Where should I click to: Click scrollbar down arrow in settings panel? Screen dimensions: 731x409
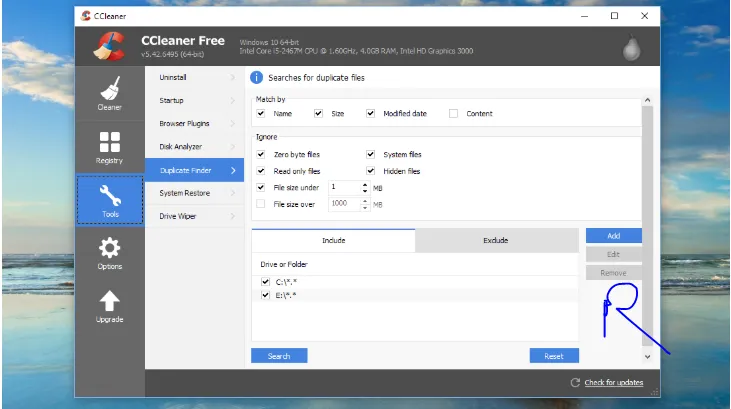pyautogui.click(x=647, y=357)
